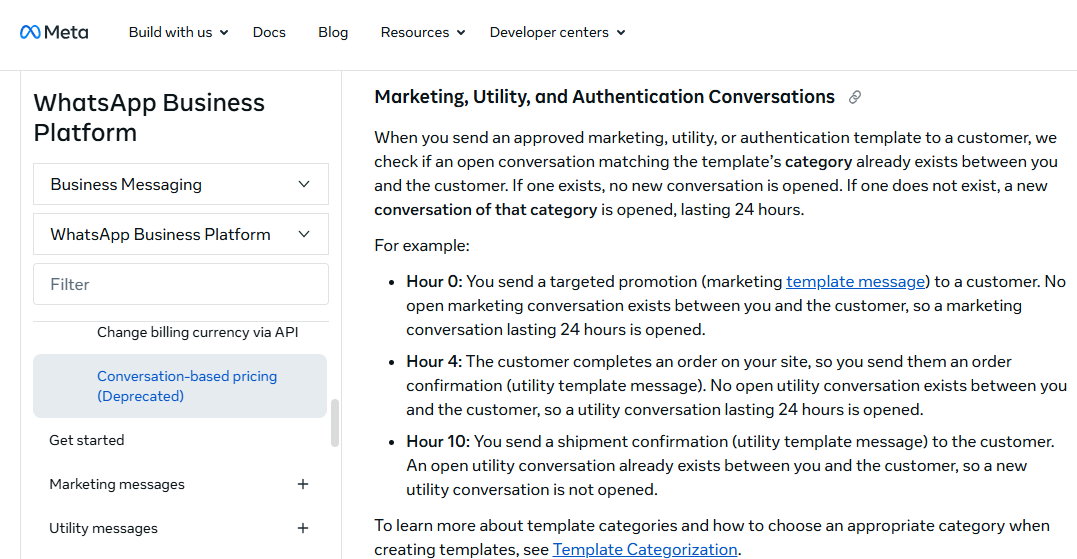Screen dimensions: 1077x559
Task: Select Conversation-based pricing (Deprecated) item
Action: 180,386
